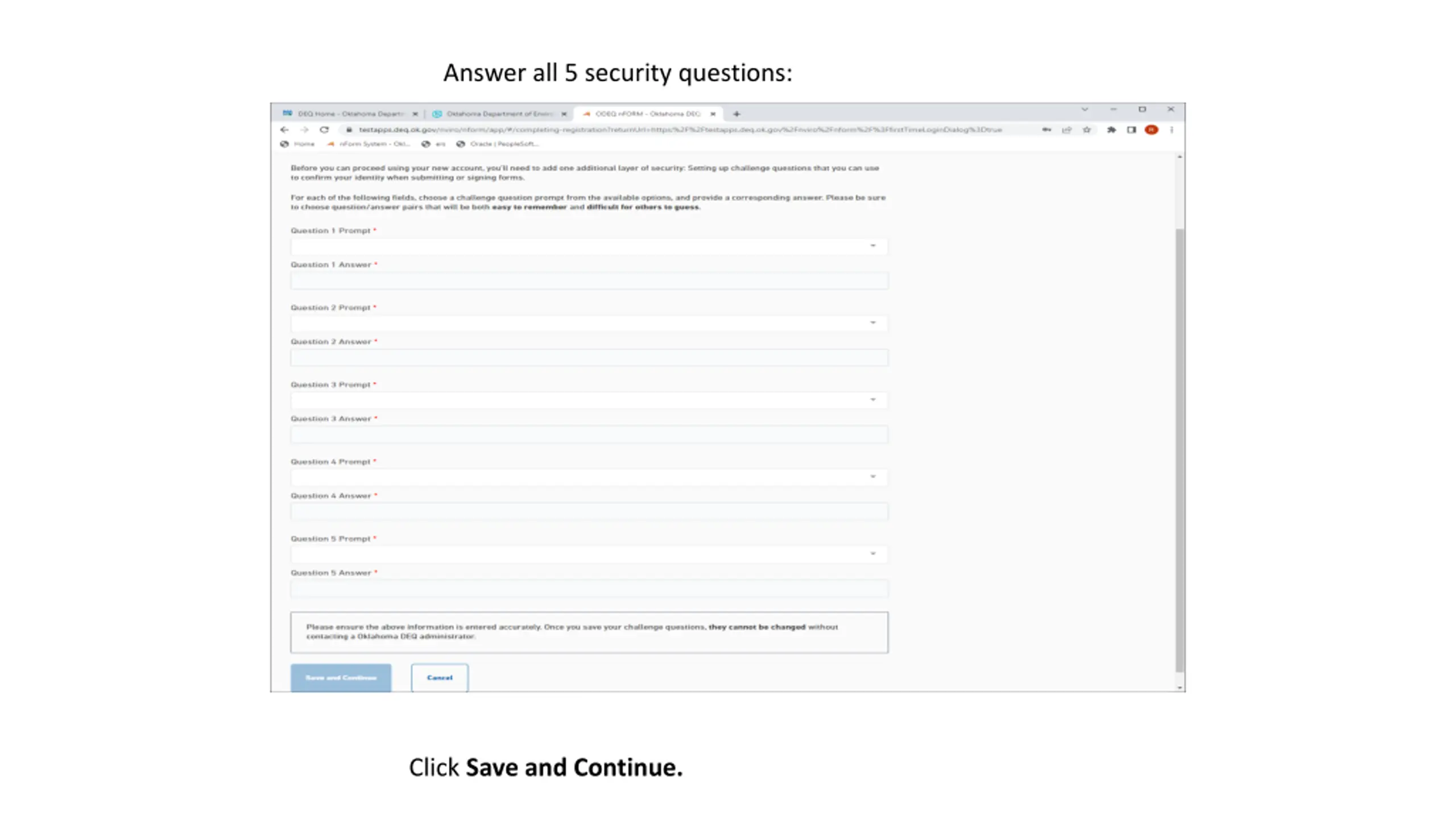Reload the page with refresh icon

point(324,130)
